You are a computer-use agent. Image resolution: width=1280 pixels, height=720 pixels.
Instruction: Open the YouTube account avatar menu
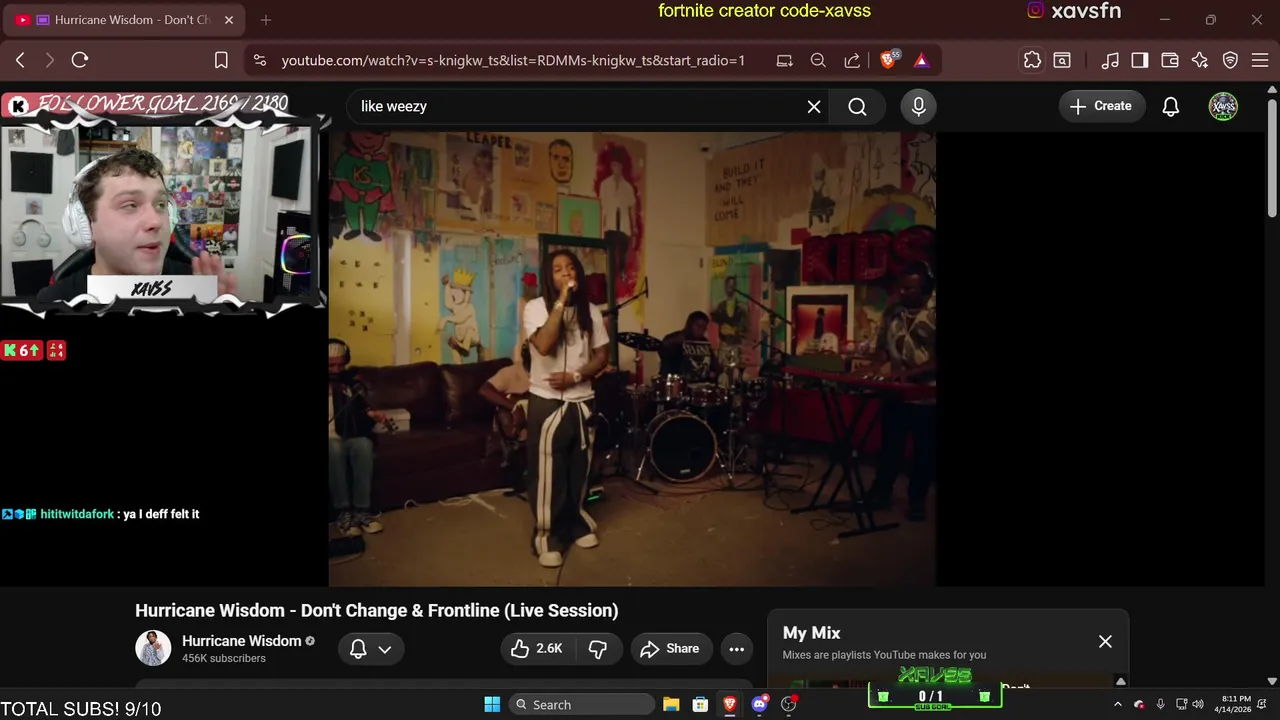(1223, 106)
